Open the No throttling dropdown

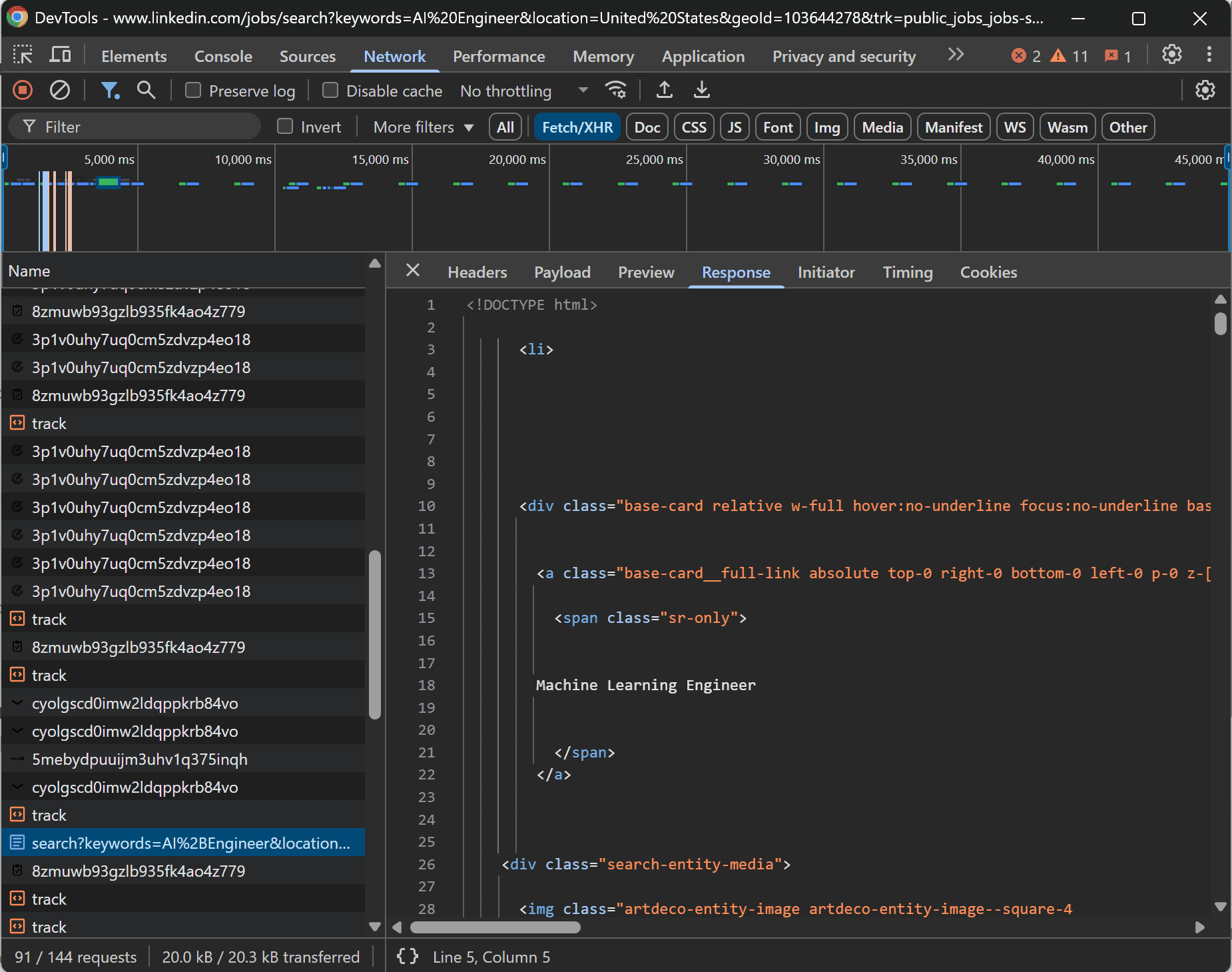pyautogui.click(x=523, y=91)
